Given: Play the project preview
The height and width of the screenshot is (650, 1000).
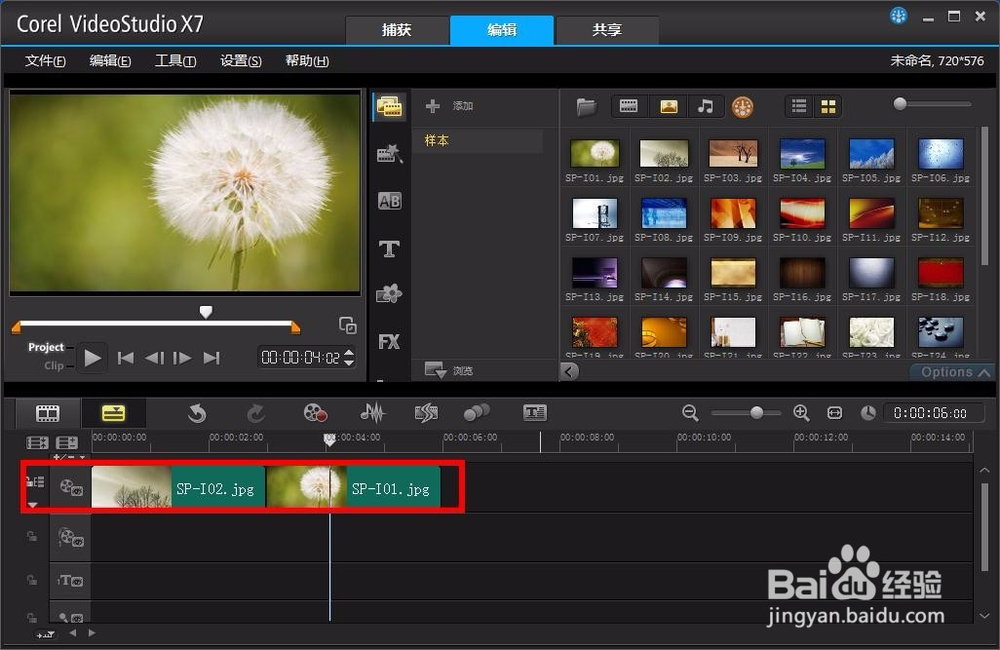Looking at the screenshot, I should coord(92,358).
